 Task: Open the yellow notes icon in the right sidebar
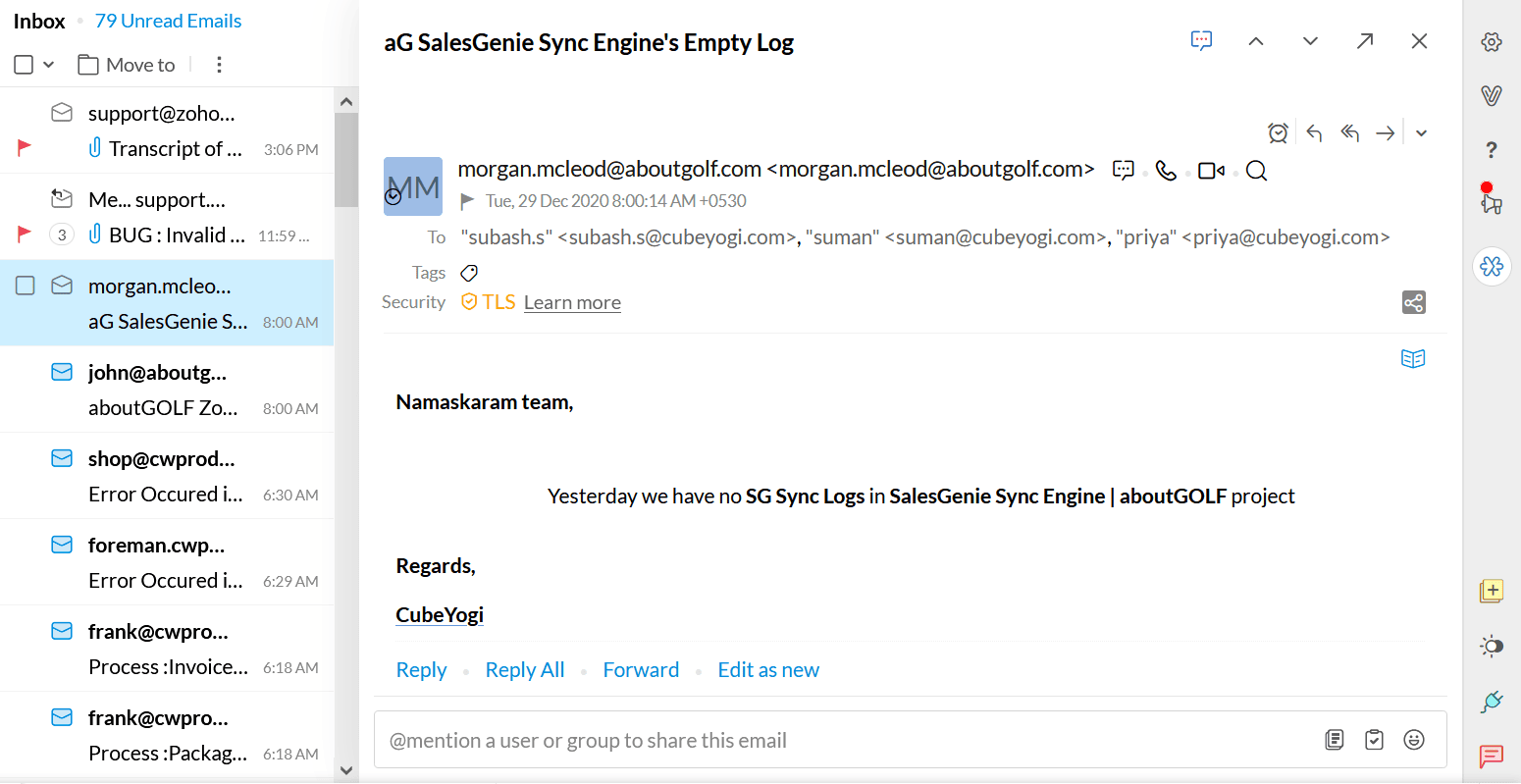click(1492, 591)
